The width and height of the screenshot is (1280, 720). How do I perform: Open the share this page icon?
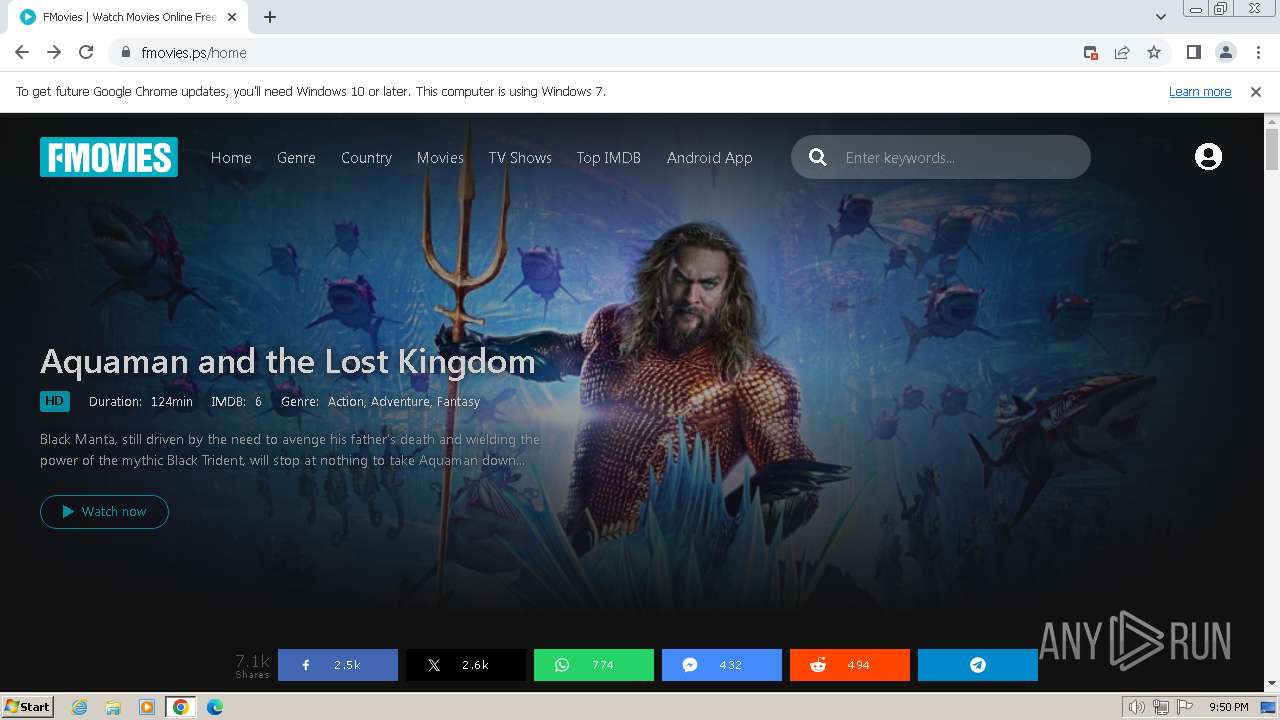1122,53
